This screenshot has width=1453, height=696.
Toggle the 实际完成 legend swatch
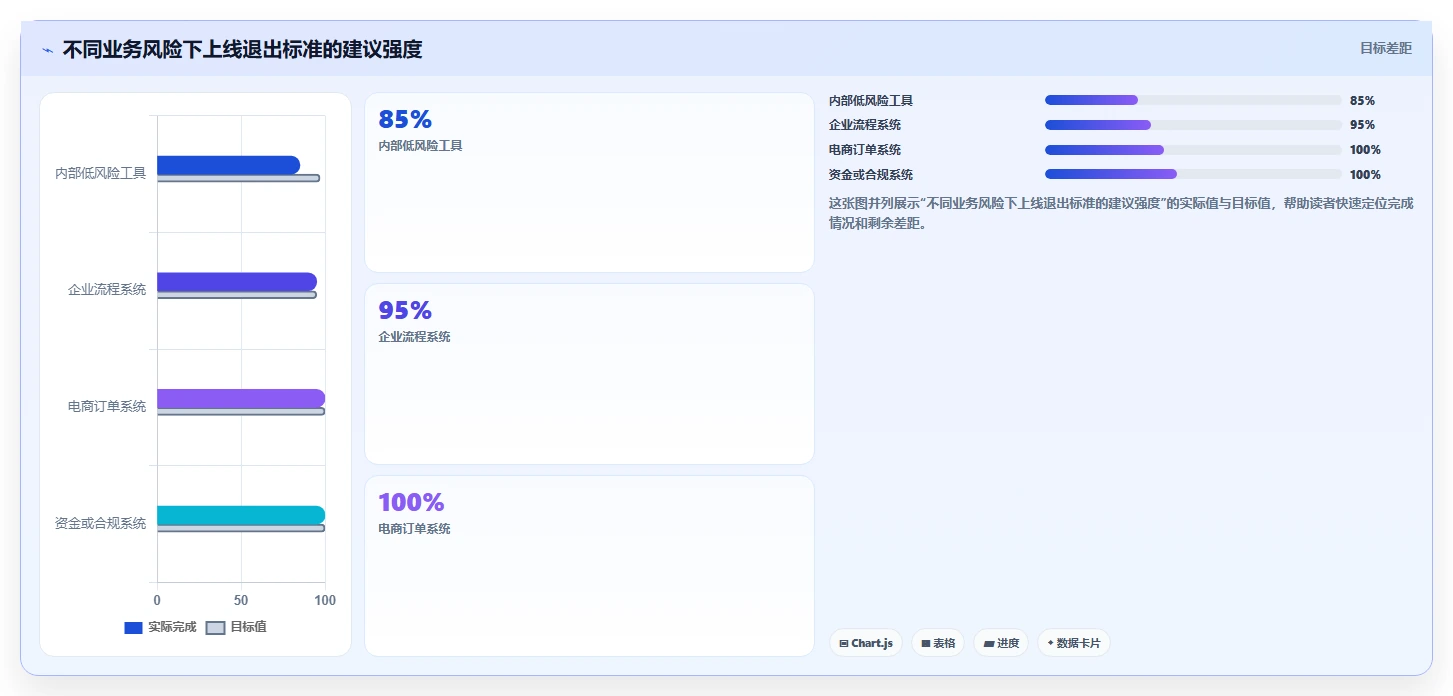pos(133,628)
